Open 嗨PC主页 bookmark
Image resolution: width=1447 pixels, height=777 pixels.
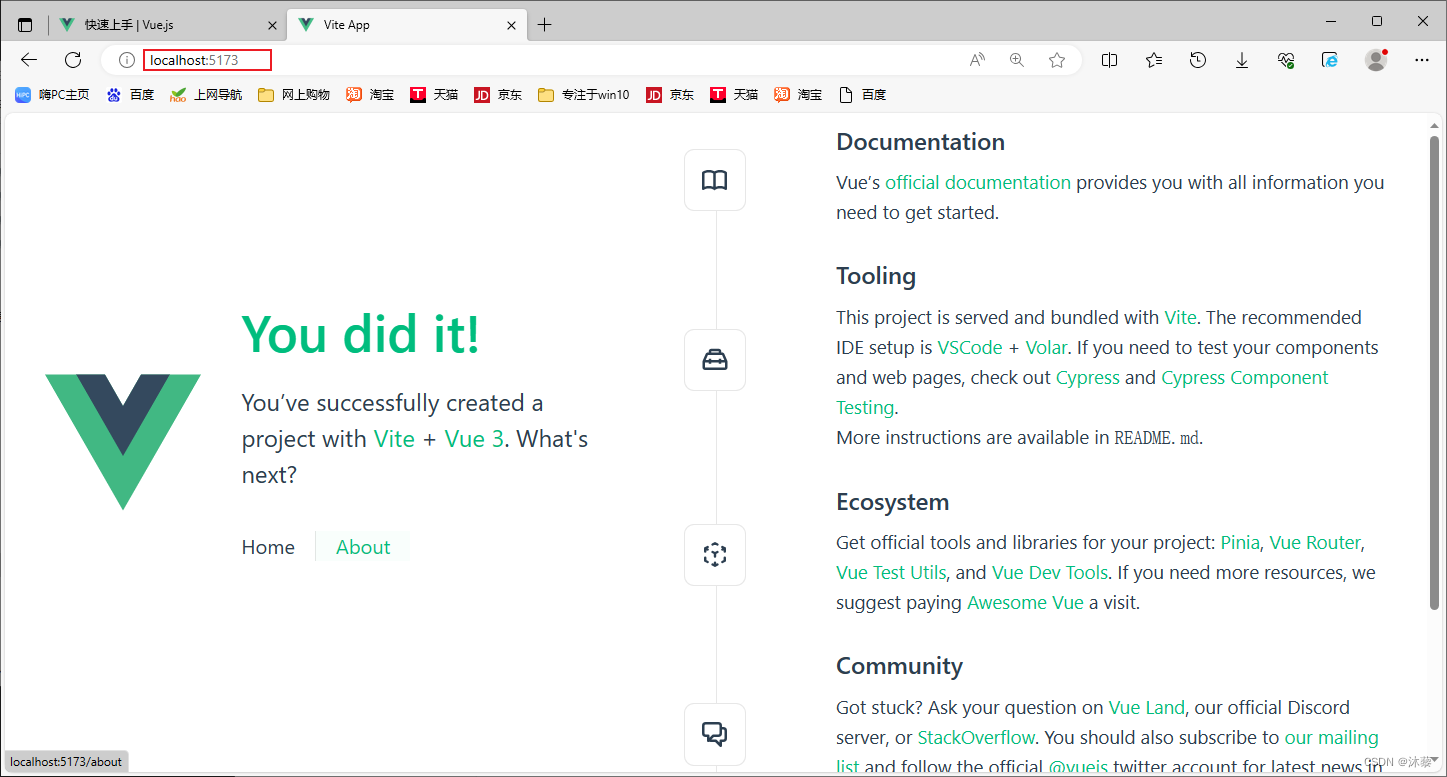coord(52,95)
